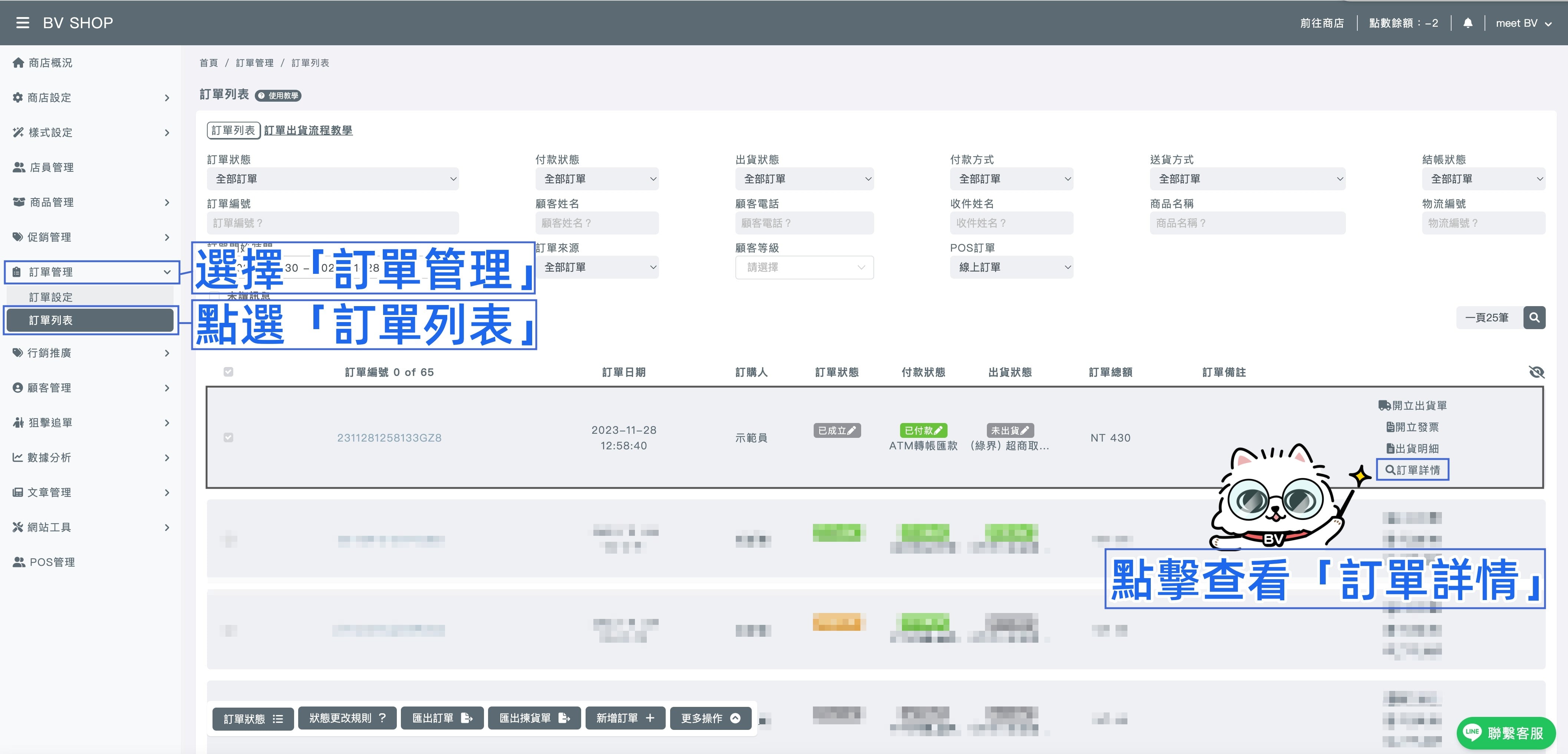Open POS管理 in the sidebar
This screenshot has width=1568, height=754.
coord(44,562)
